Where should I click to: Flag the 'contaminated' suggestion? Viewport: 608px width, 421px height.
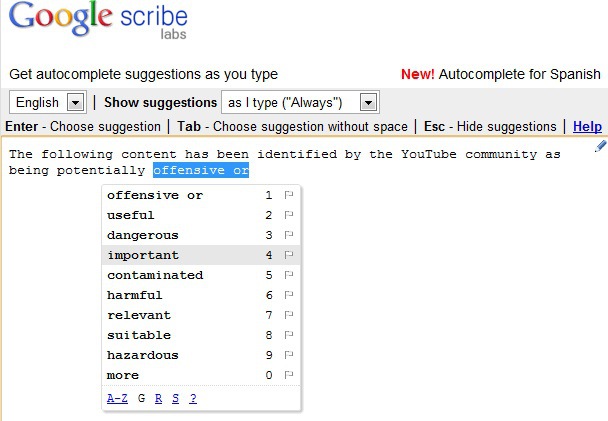coord(288,275)
